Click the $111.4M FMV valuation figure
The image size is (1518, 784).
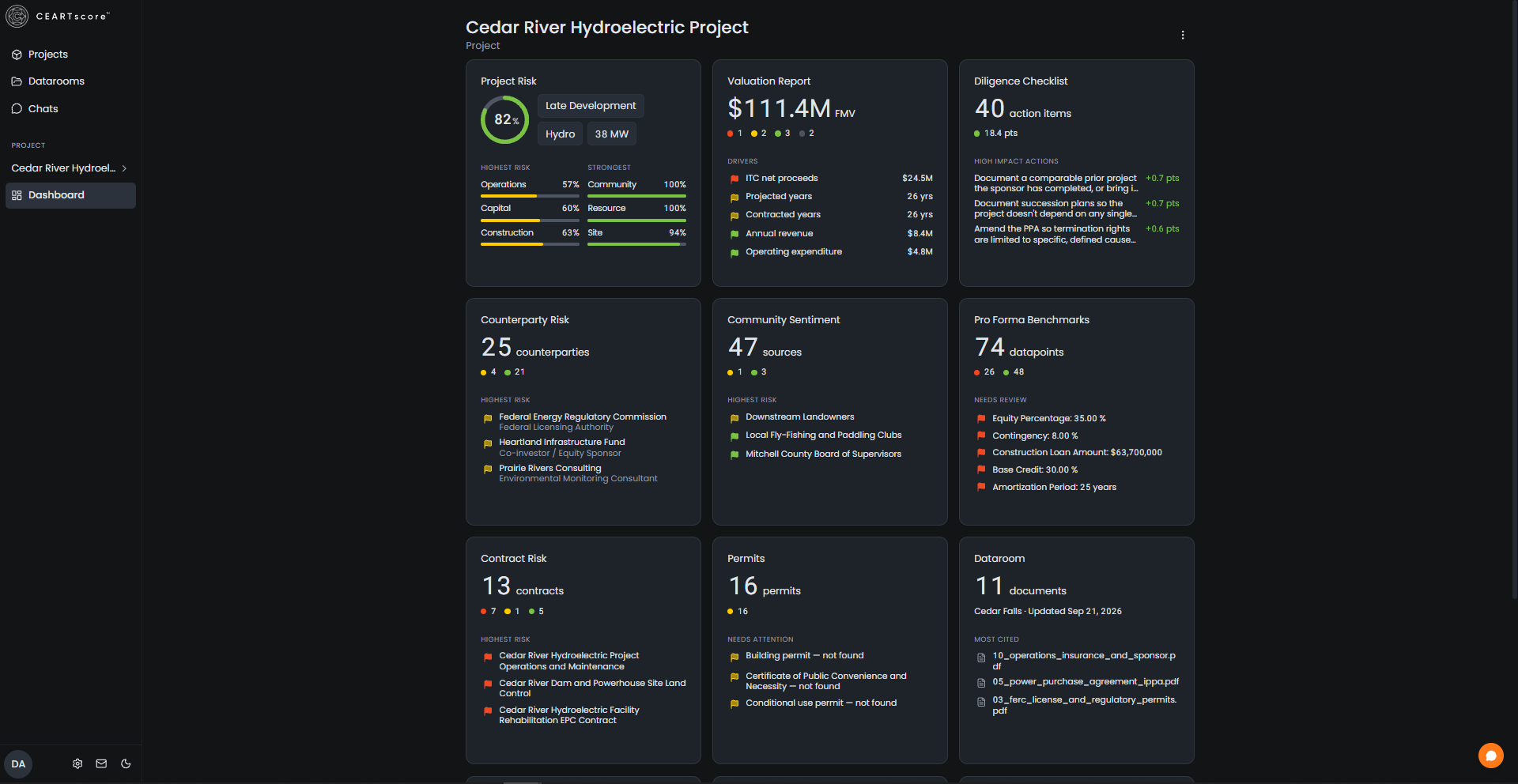[x=791, y=108]
